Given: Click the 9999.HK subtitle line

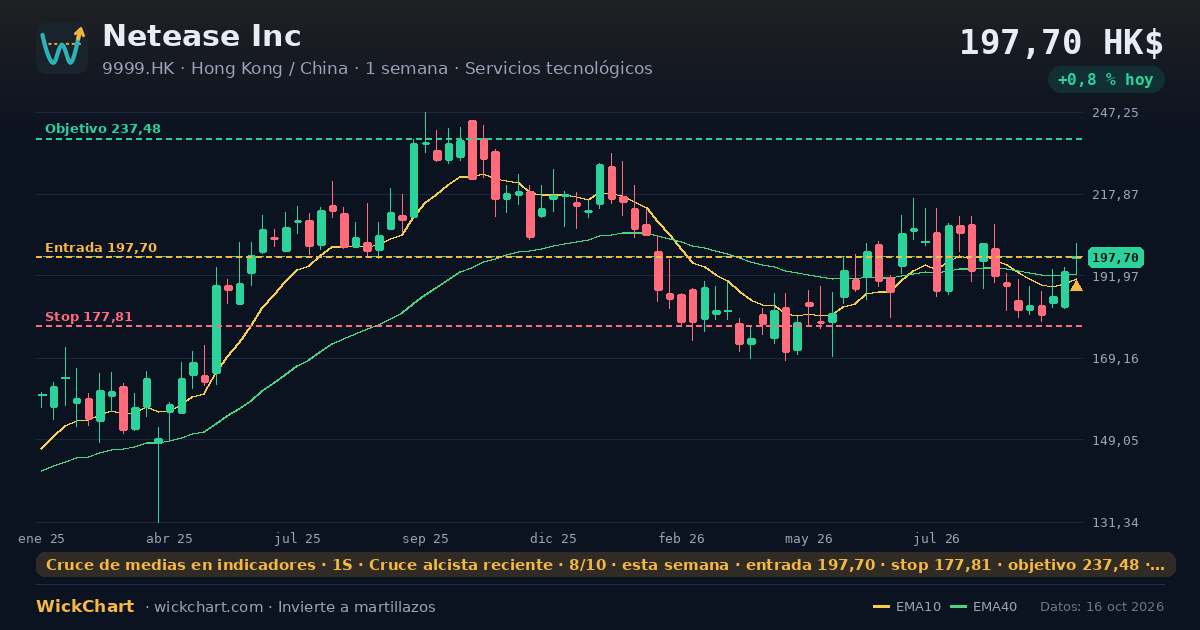Looking at the screenshot, I should pyautogui.click(x=377, y=68).
